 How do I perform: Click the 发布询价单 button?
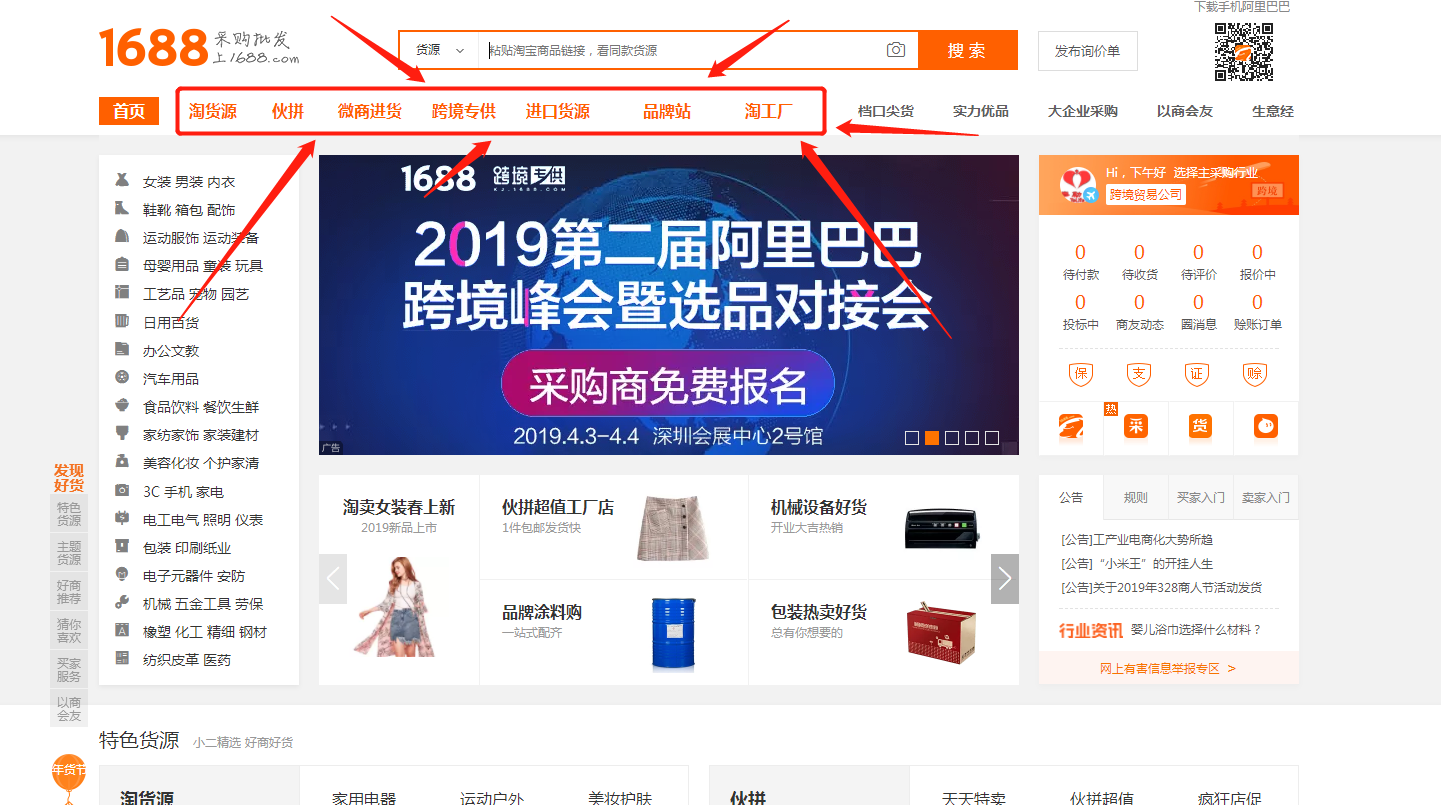[1088, 51]
